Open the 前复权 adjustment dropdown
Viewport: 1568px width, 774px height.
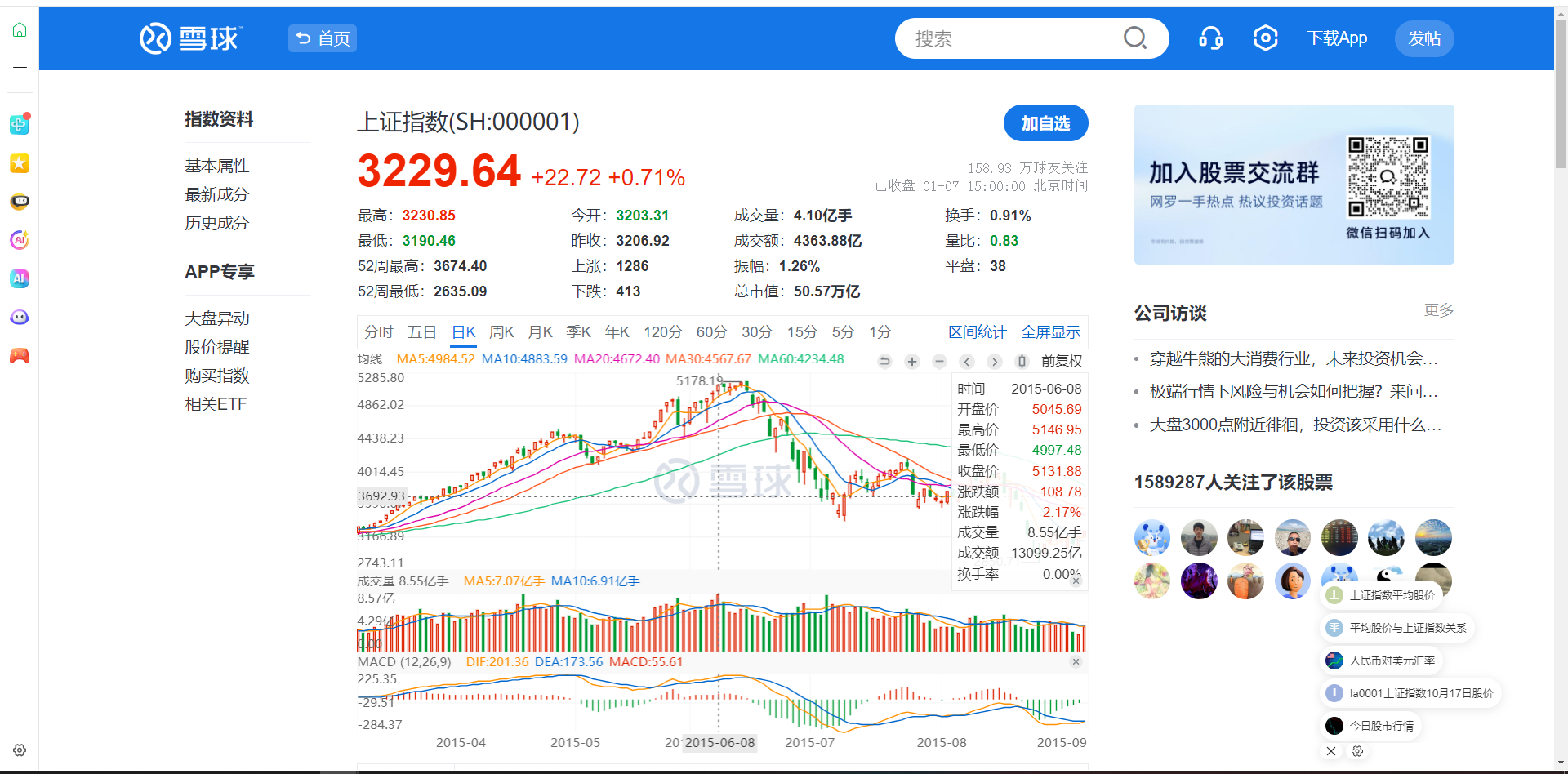[x=1062, y=362]
